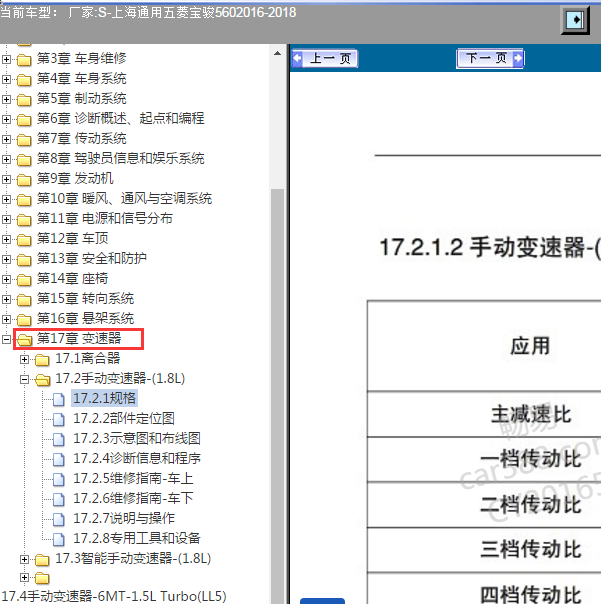Click folder icon of 第14章 座椅
Image resolution: width=601 pixels, height=604 pixels.
(x=24, y=280)
